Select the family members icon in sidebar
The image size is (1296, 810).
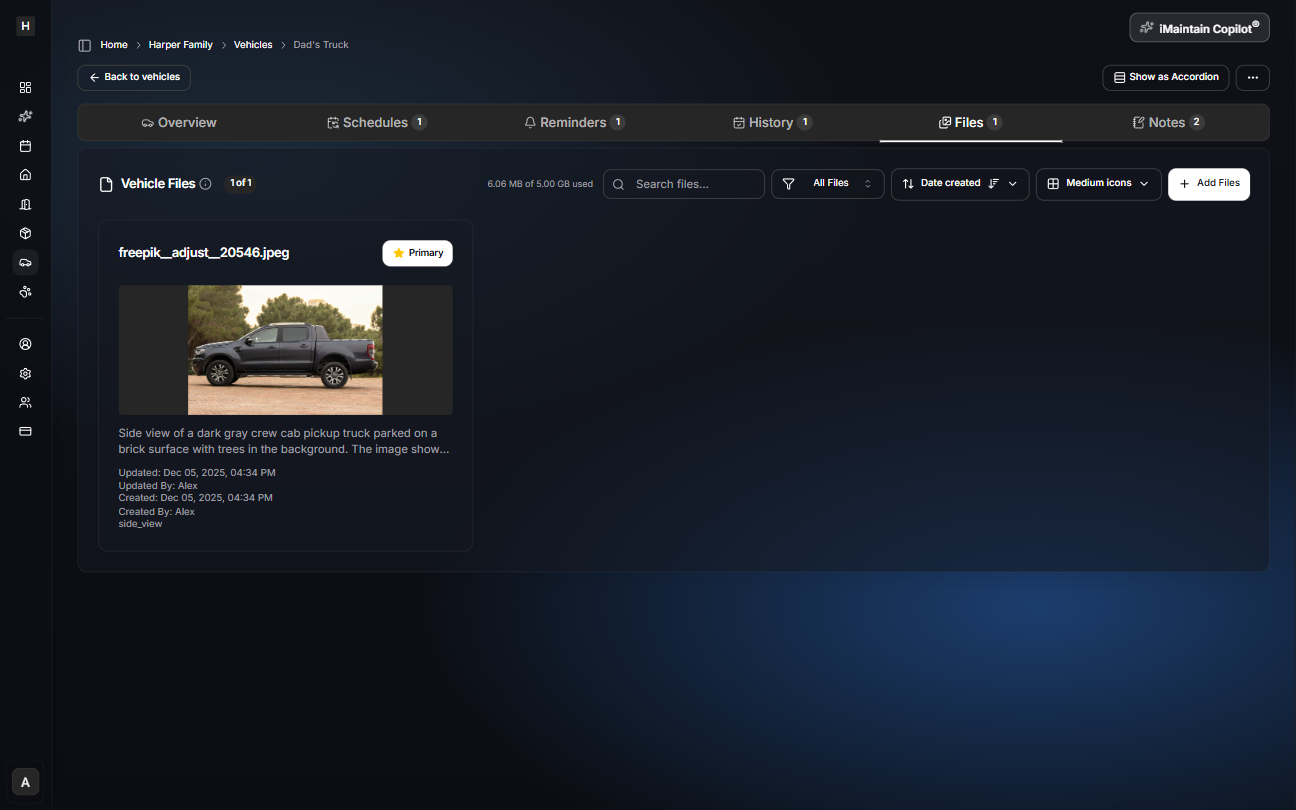(x=25, y=402)
